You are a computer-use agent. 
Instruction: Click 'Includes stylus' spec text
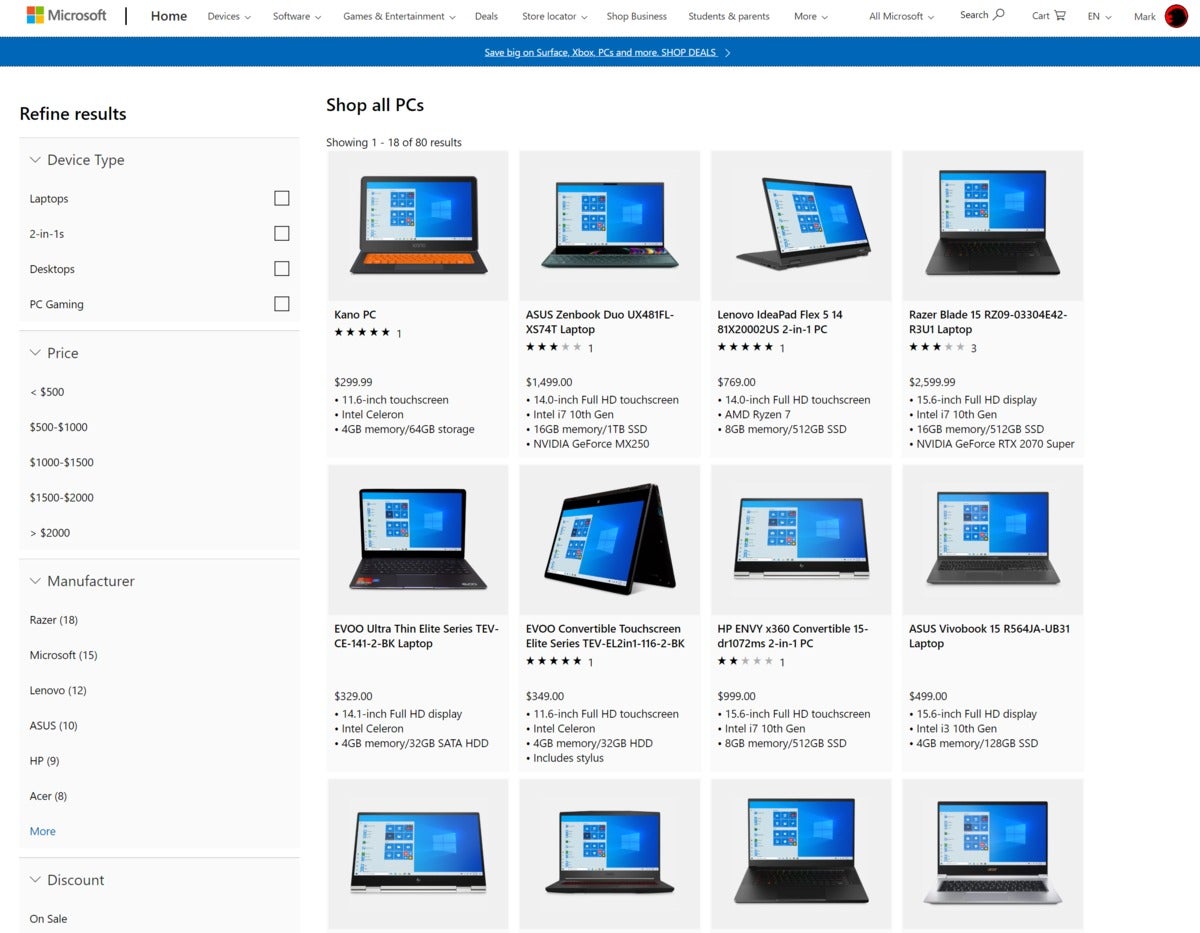[567, 758]
